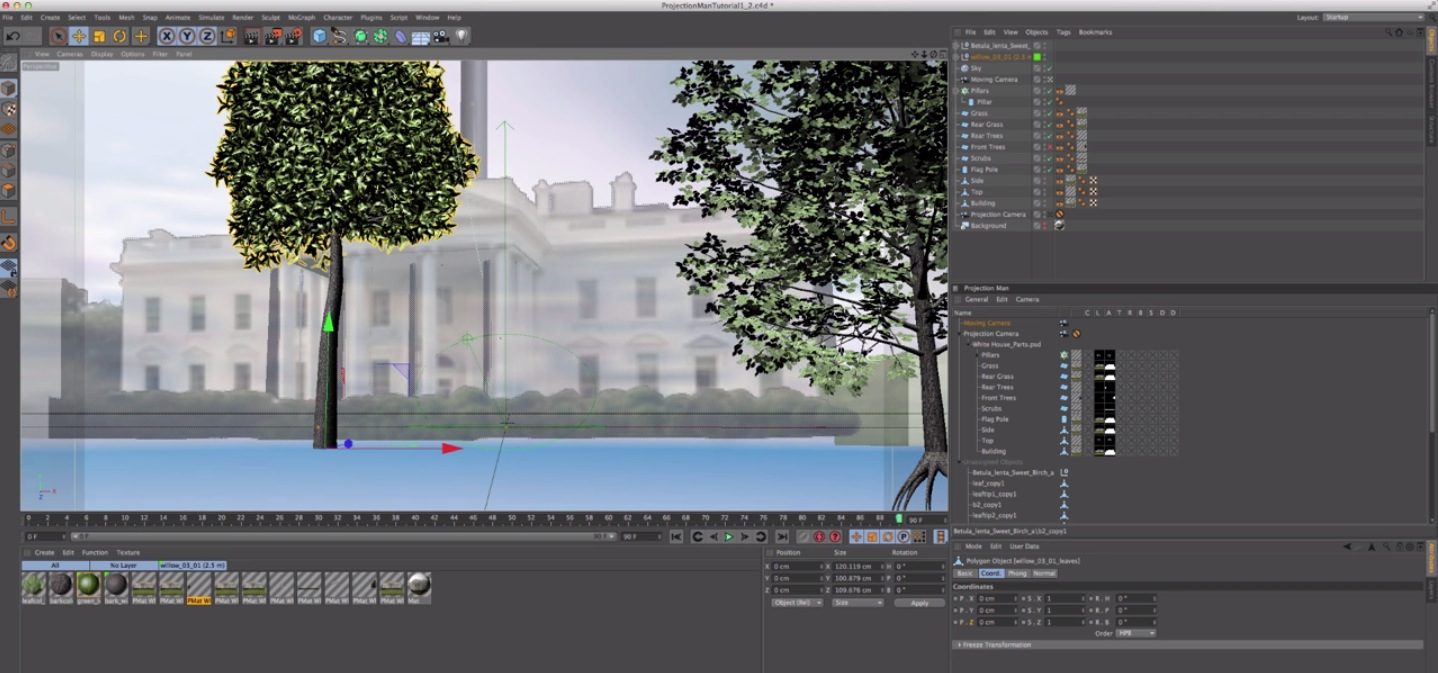
Task: Toggle the green checkmark on the Sky object
Action: (1049, 69)
